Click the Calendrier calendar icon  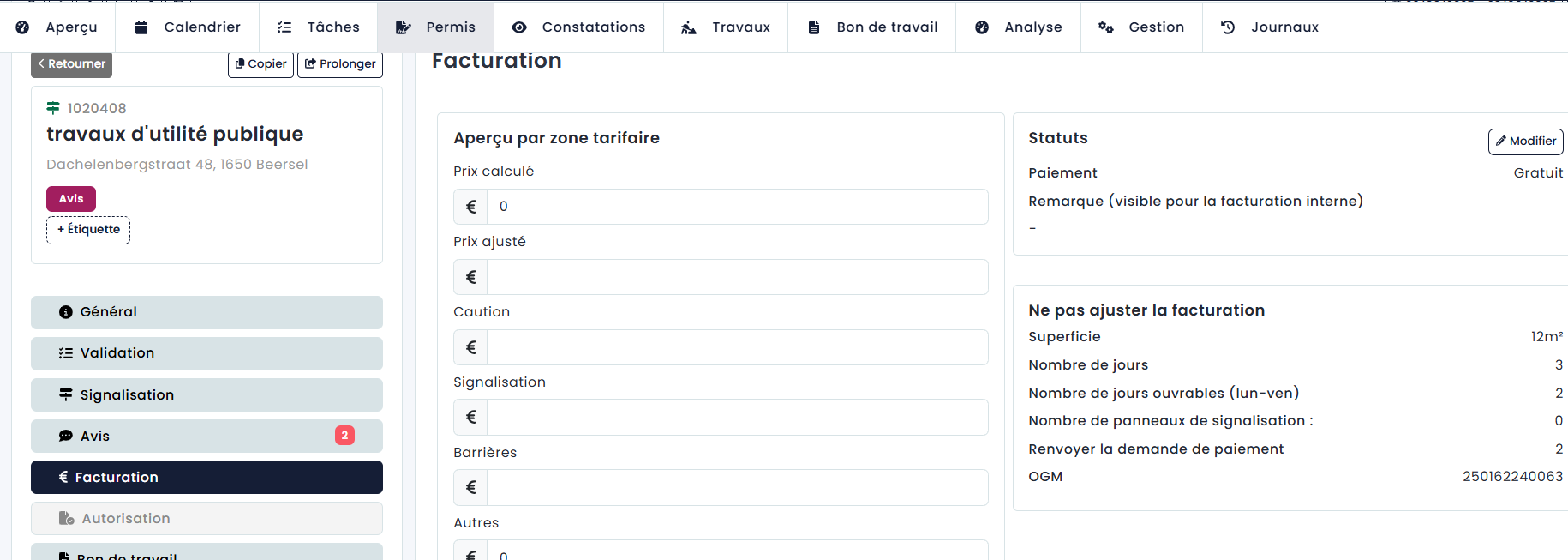point(141,27)
